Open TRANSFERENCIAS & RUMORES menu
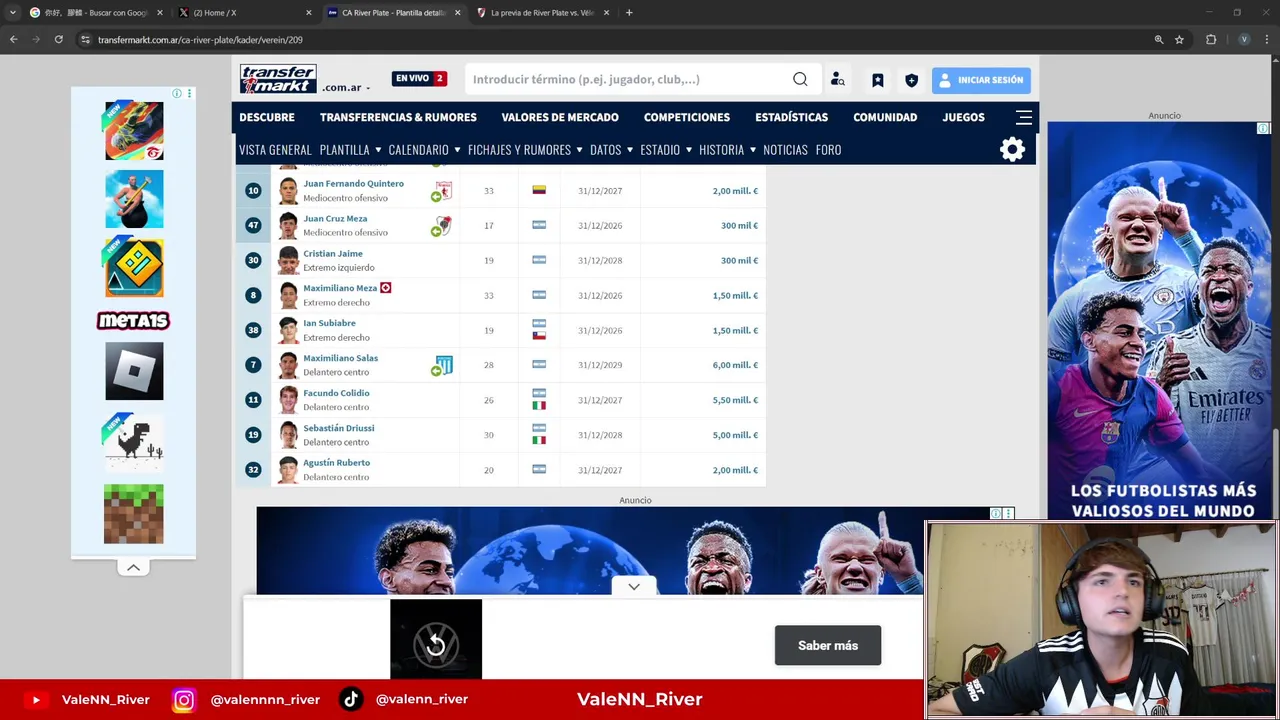Image resolution: width=1280 pixels, height=720 pixels. [398, 117]
